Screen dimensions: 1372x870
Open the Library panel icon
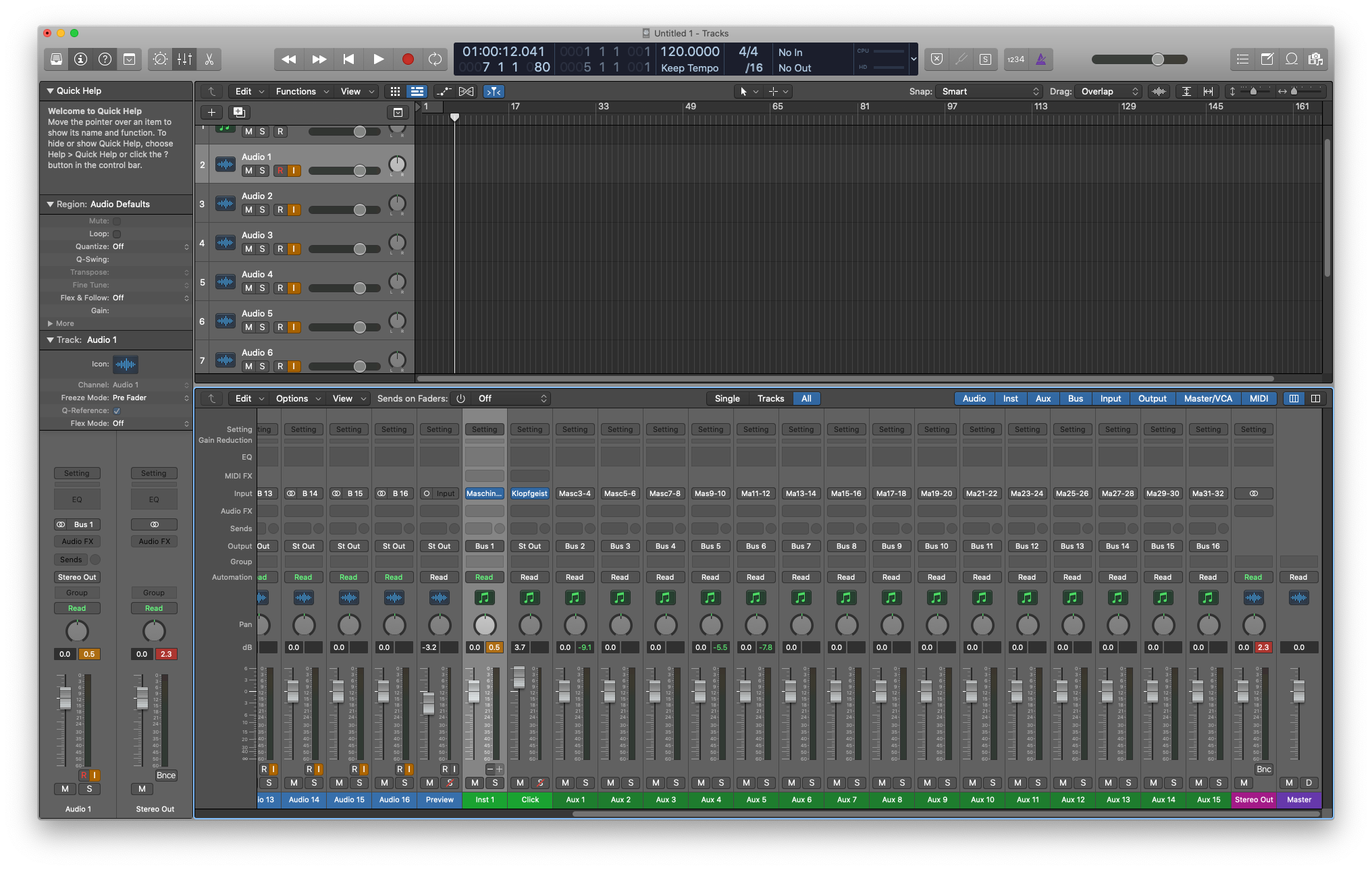[56, 59]
